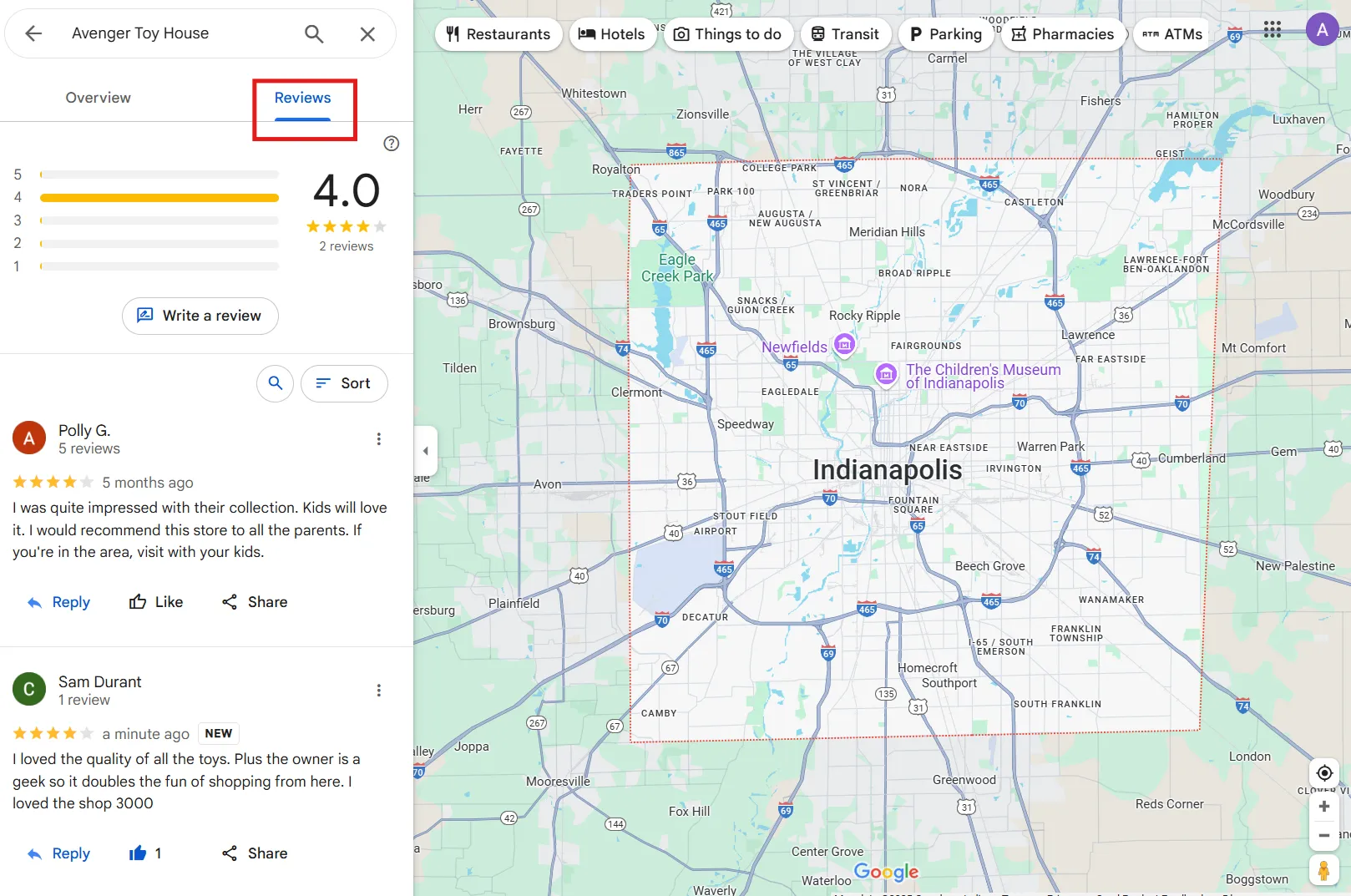Click the back arrow in search bar

coord(33,33)
